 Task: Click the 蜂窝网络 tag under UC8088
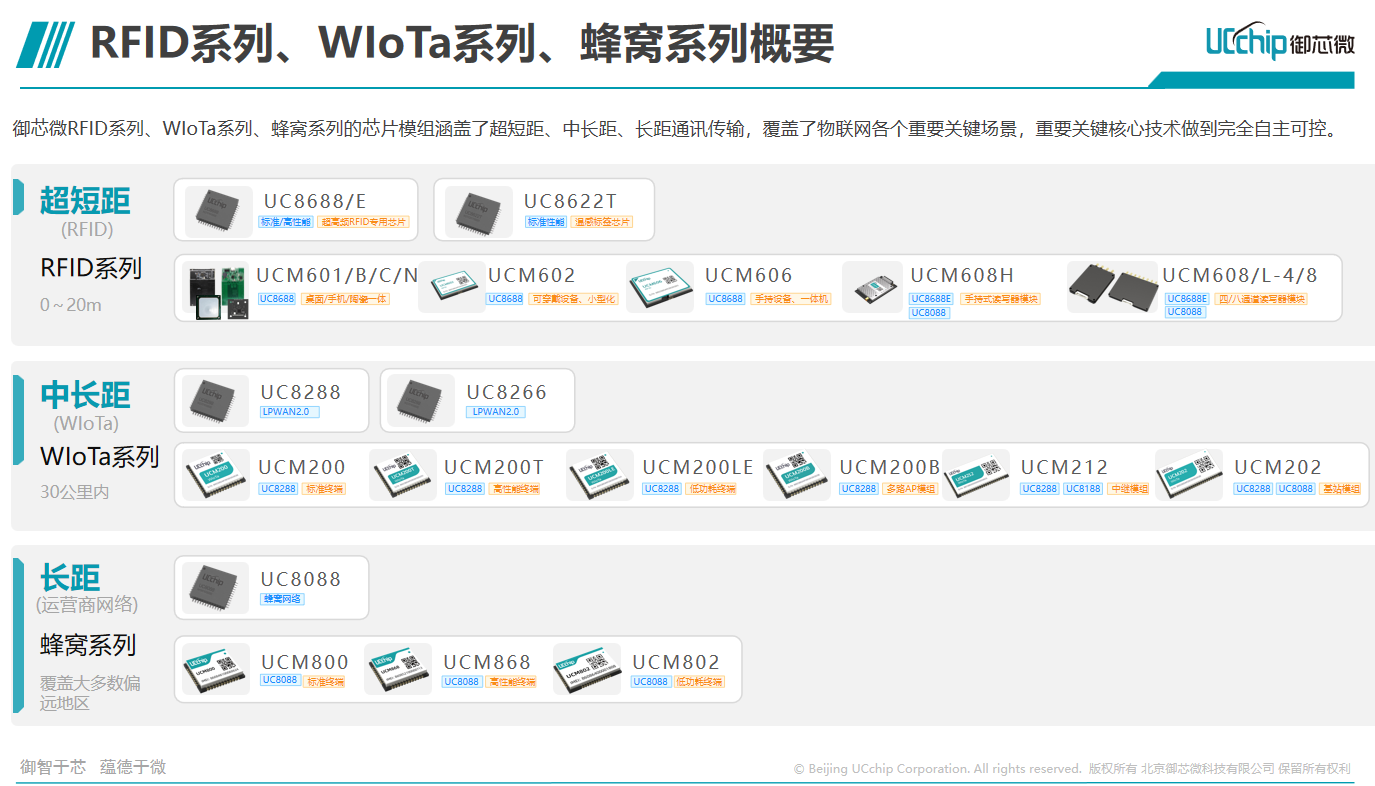tap(282, 599)
